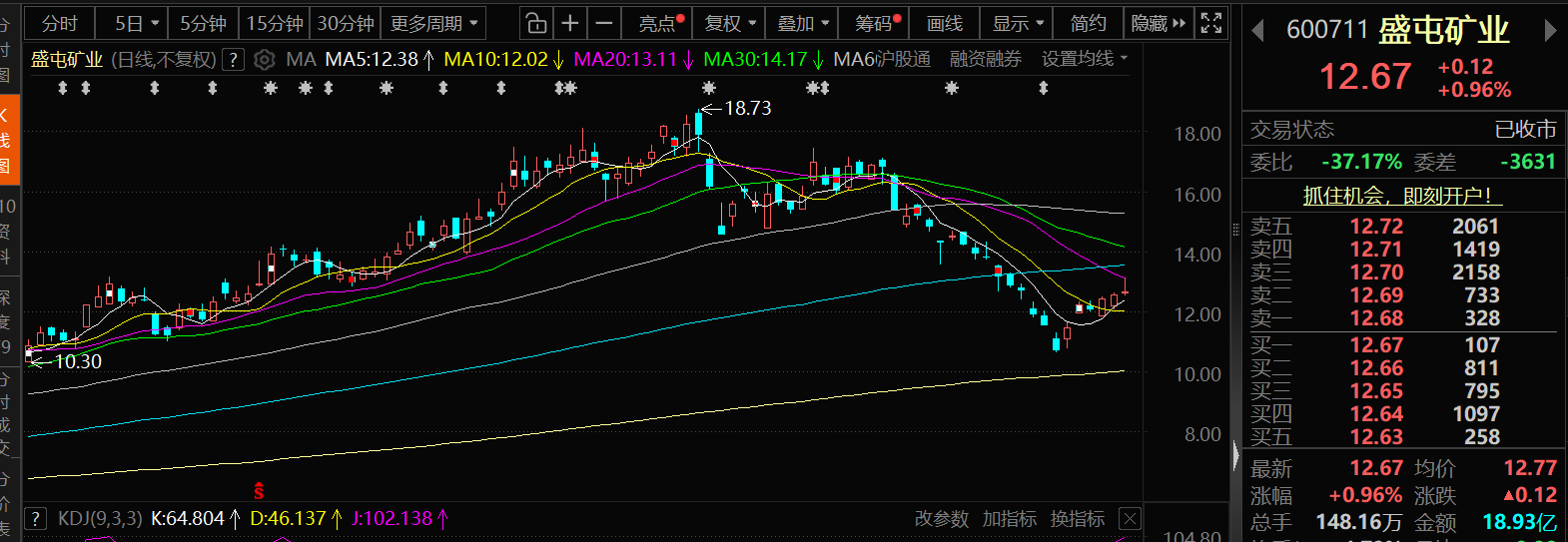1568x542 pixels.
Task: Zoom in chart with plus icon
Action: point(570,23)
